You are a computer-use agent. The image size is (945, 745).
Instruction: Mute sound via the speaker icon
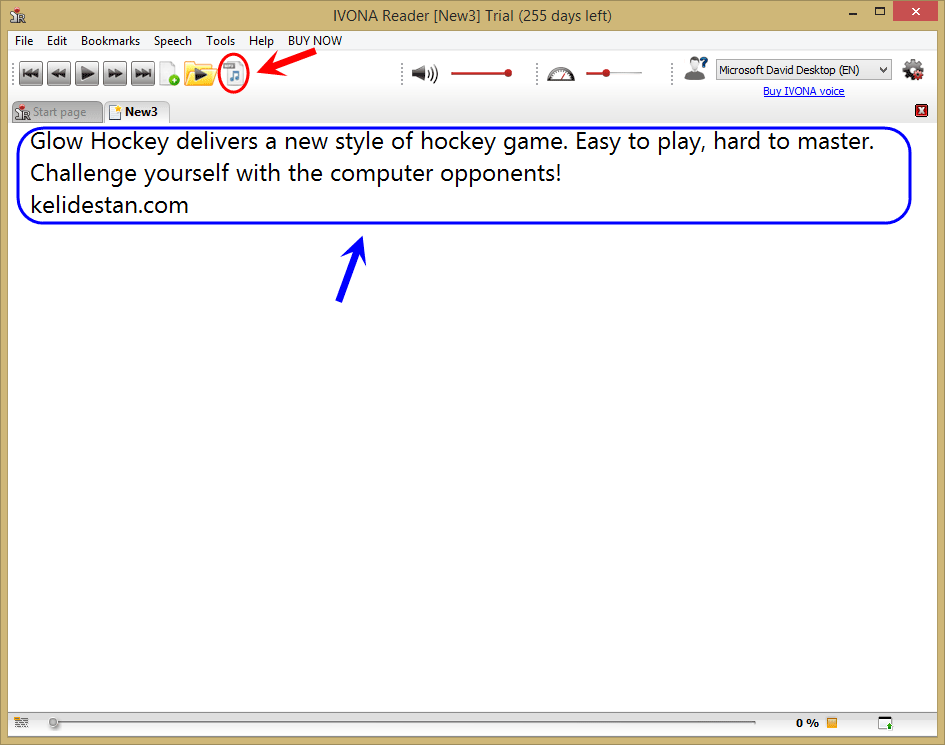(x=424, y=74)
